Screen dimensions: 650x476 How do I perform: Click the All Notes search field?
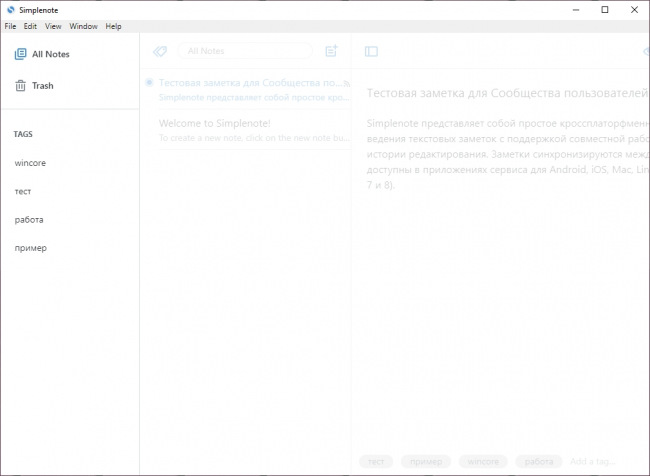tap(245, 51)
